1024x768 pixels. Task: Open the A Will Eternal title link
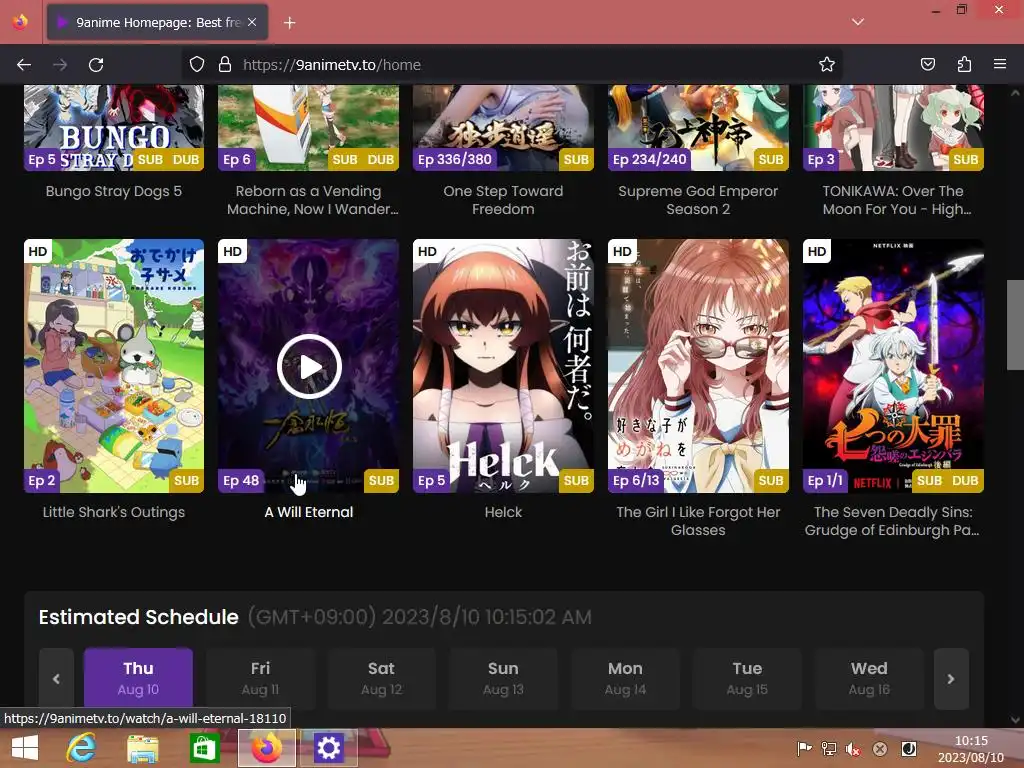(x=309, y=512)
